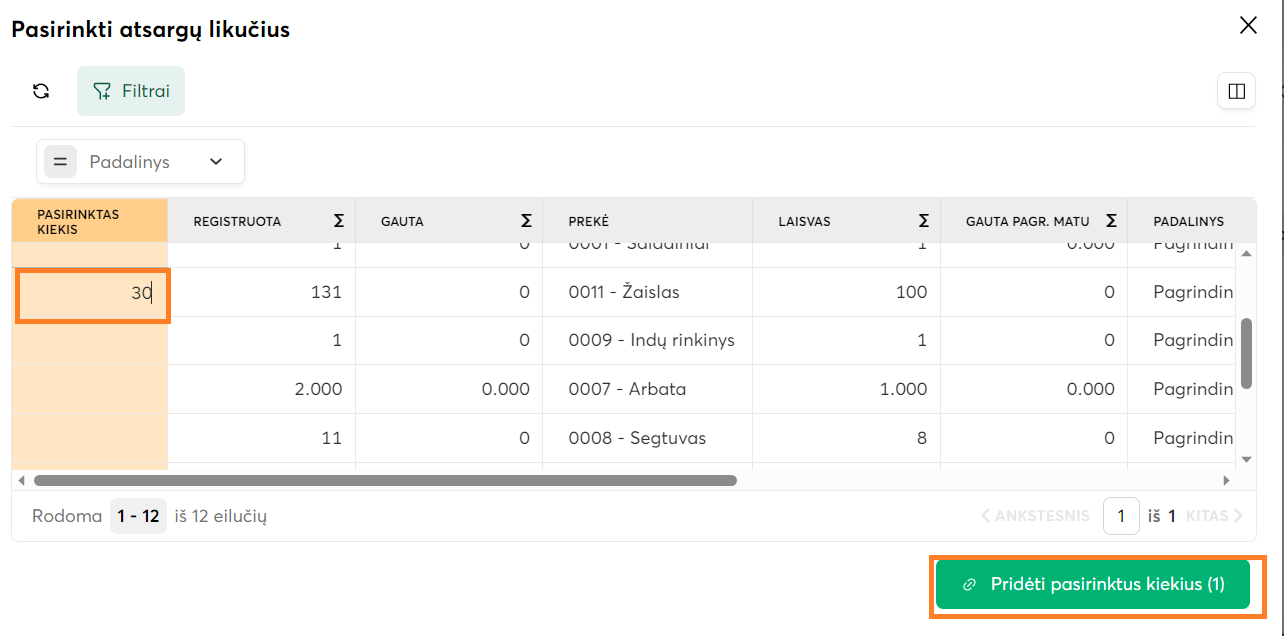The width and height of the screenshot is (1284, 636).
Task: Go to previous page with Ankstesnis
Action: coord(1035,516)
